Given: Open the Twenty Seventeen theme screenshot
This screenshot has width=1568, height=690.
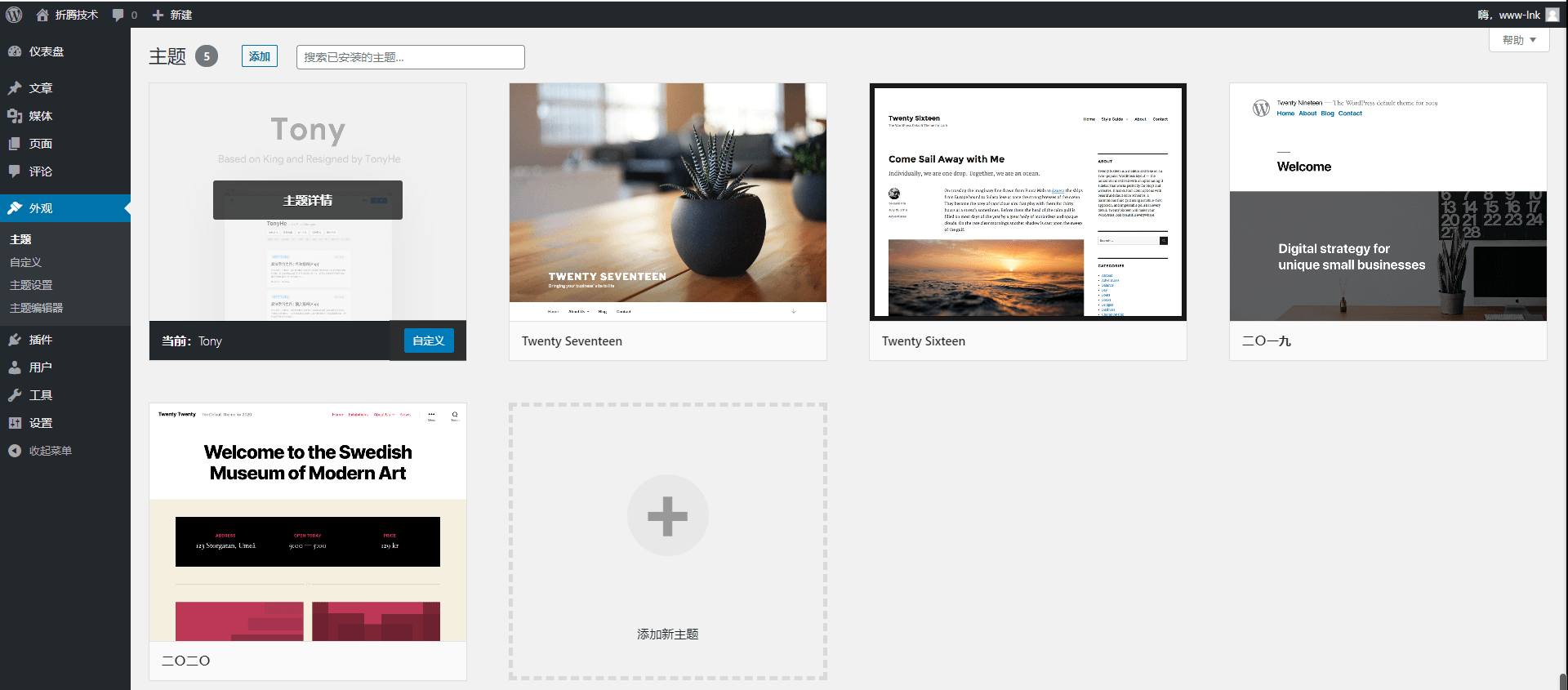Looking at the screenshot, I should pos(668,202).
